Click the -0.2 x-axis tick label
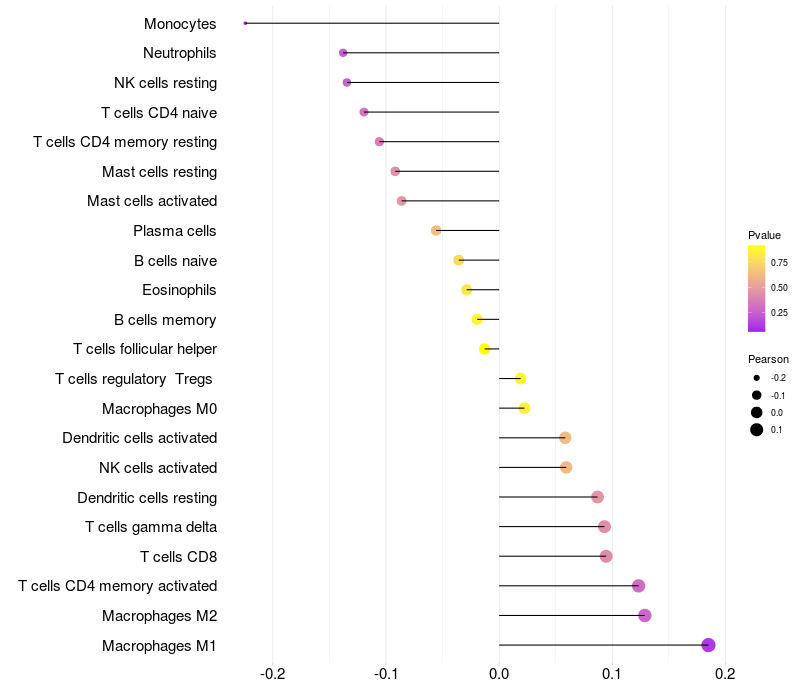Image resolution: width=800 pixels, height=700 pixels. coord(272,674)
